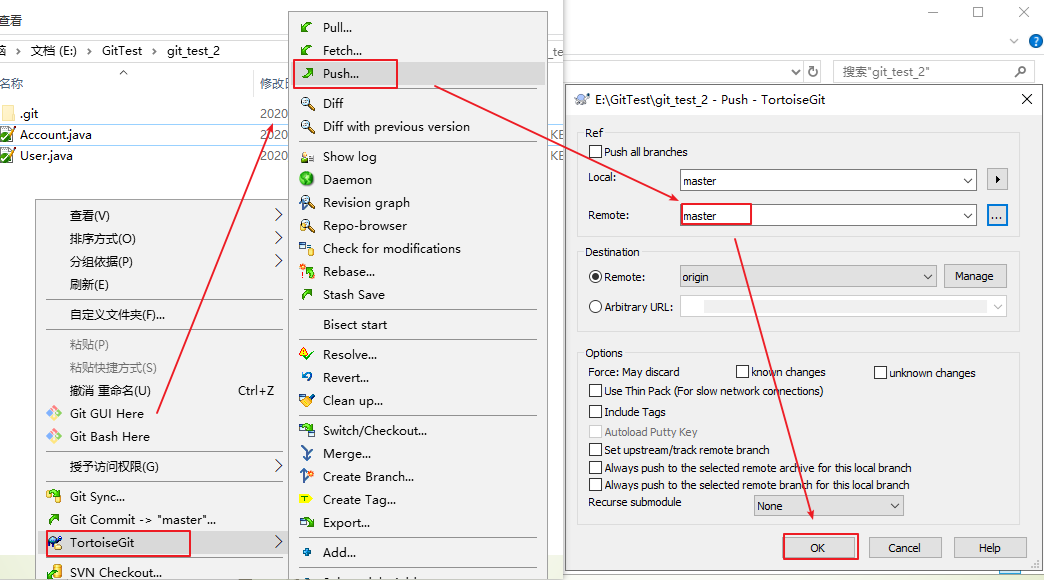Expand the address bar history dropdown

pos(796,71)
